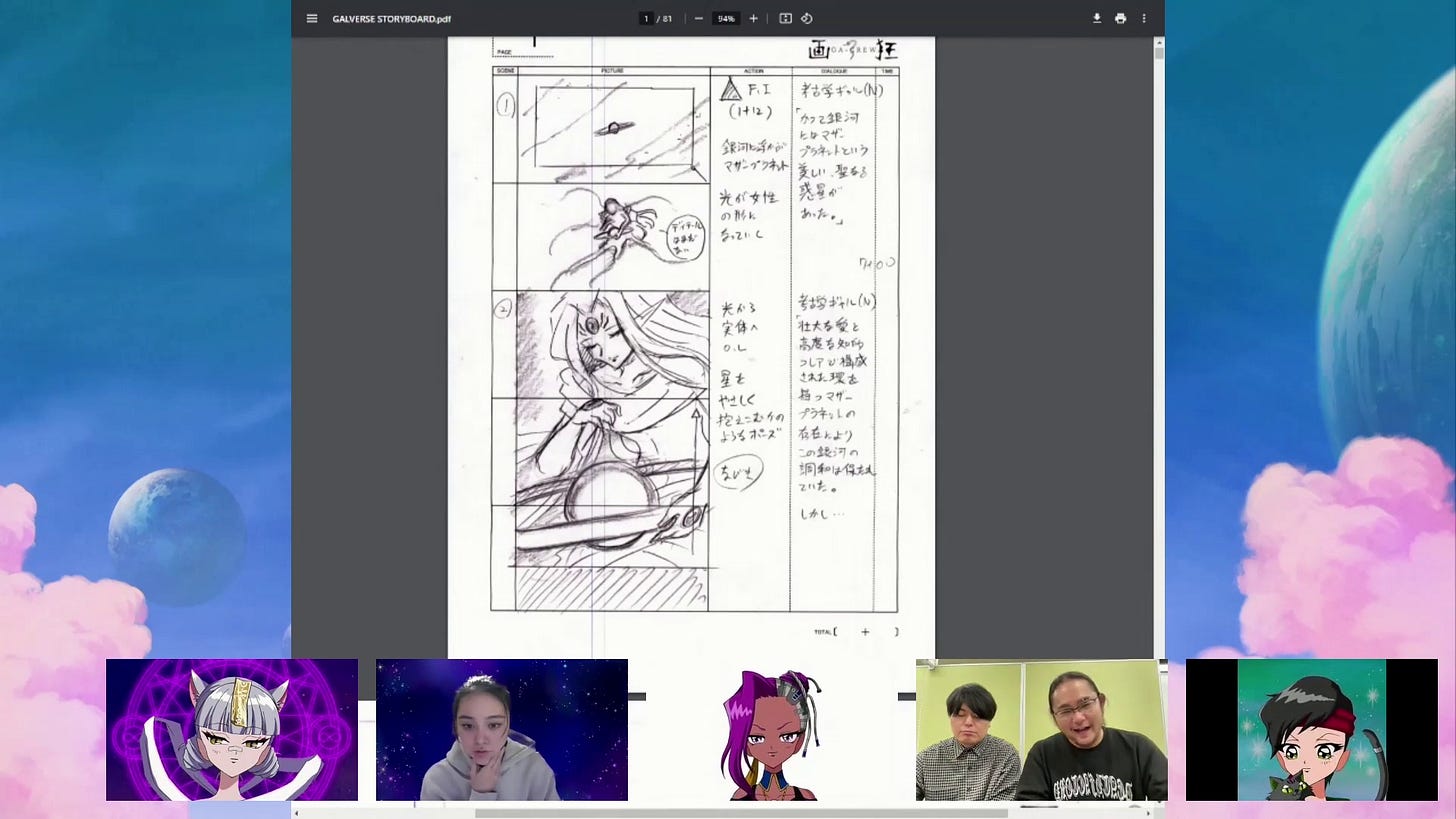
Task: Click the total page count '81'
Action: (x=667, y=18)
